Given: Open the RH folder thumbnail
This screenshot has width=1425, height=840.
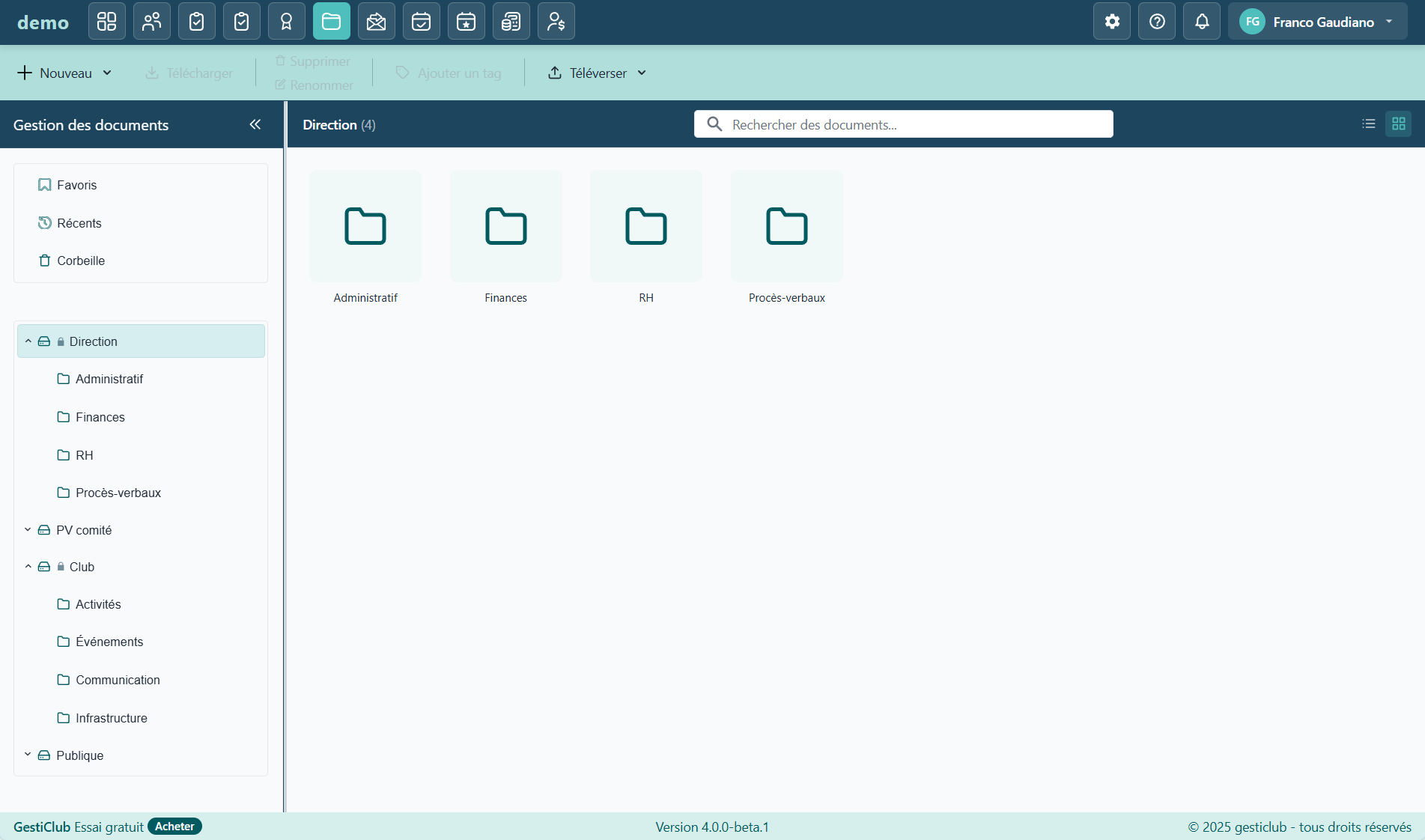Looking at the screenshot, I should [x=646, y=226].
